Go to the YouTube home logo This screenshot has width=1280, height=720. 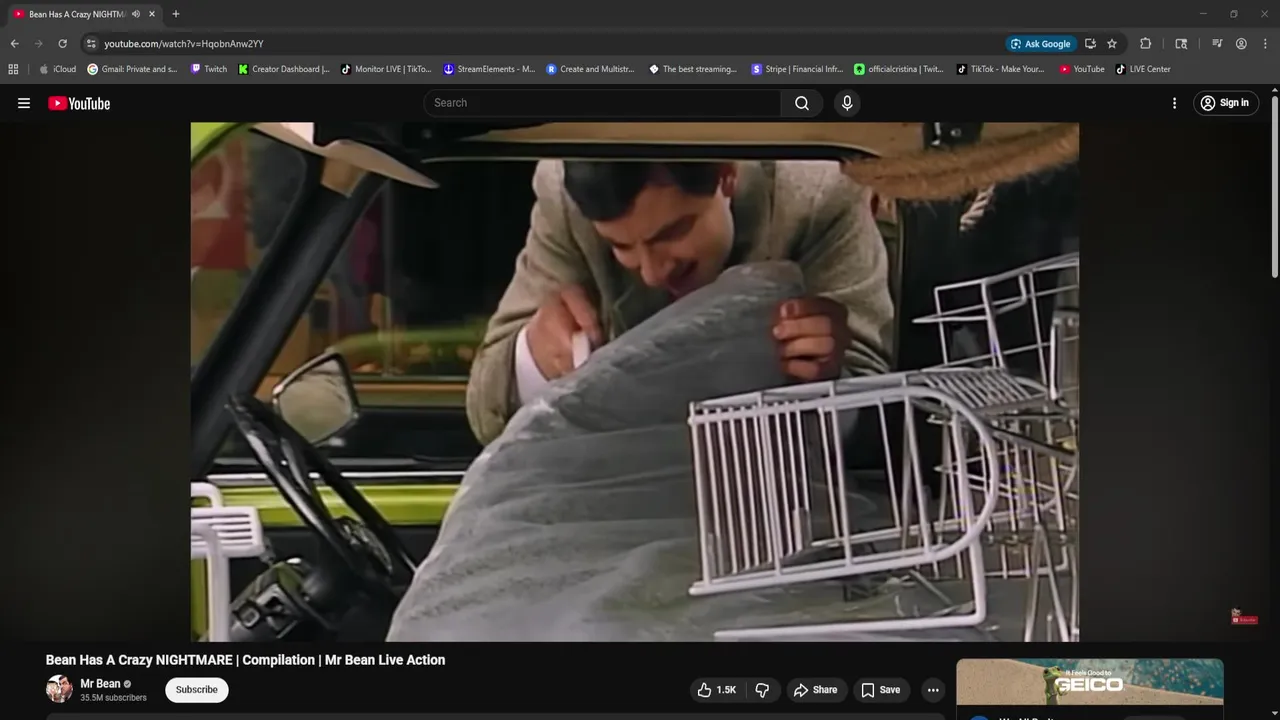pyautogui.click(x=79, y=103)
